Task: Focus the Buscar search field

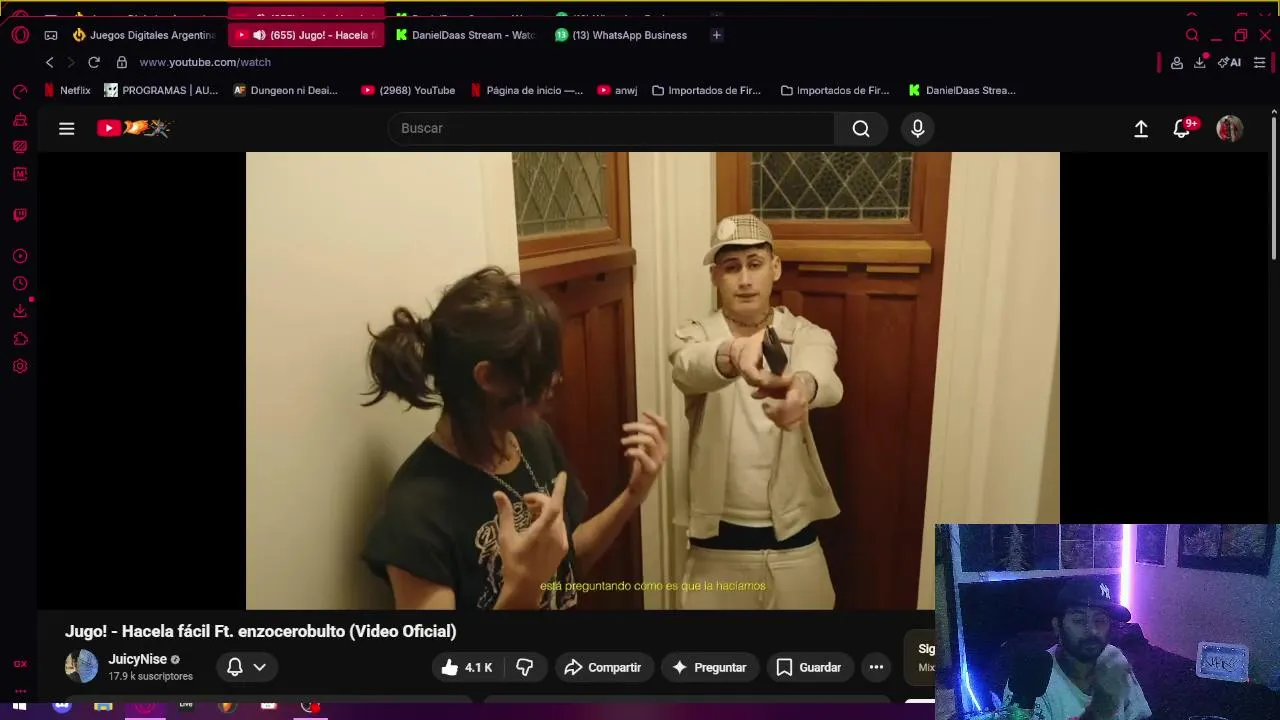Action: point(611,128)
